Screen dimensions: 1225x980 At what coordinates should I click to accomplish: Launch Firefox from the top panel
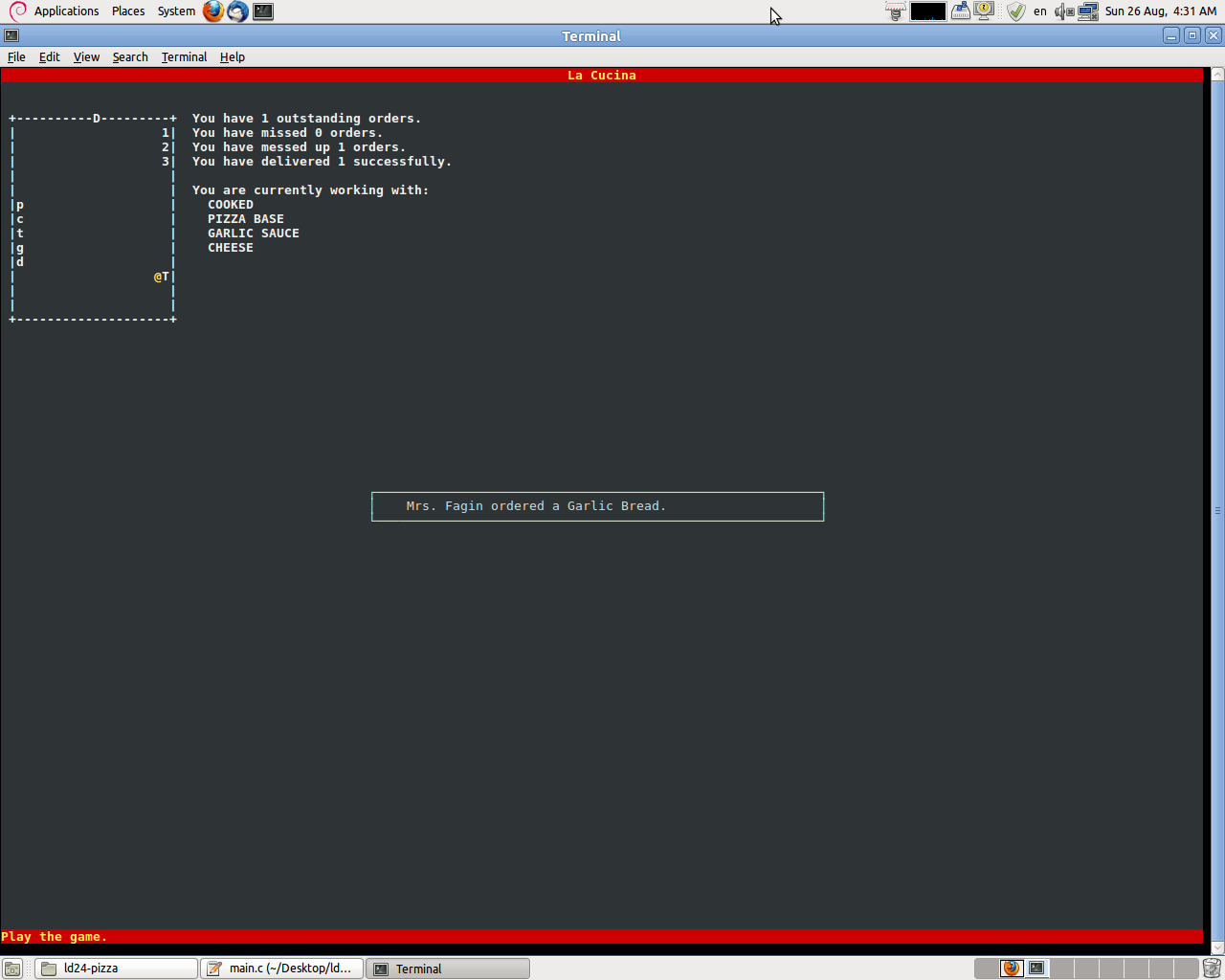213,11
